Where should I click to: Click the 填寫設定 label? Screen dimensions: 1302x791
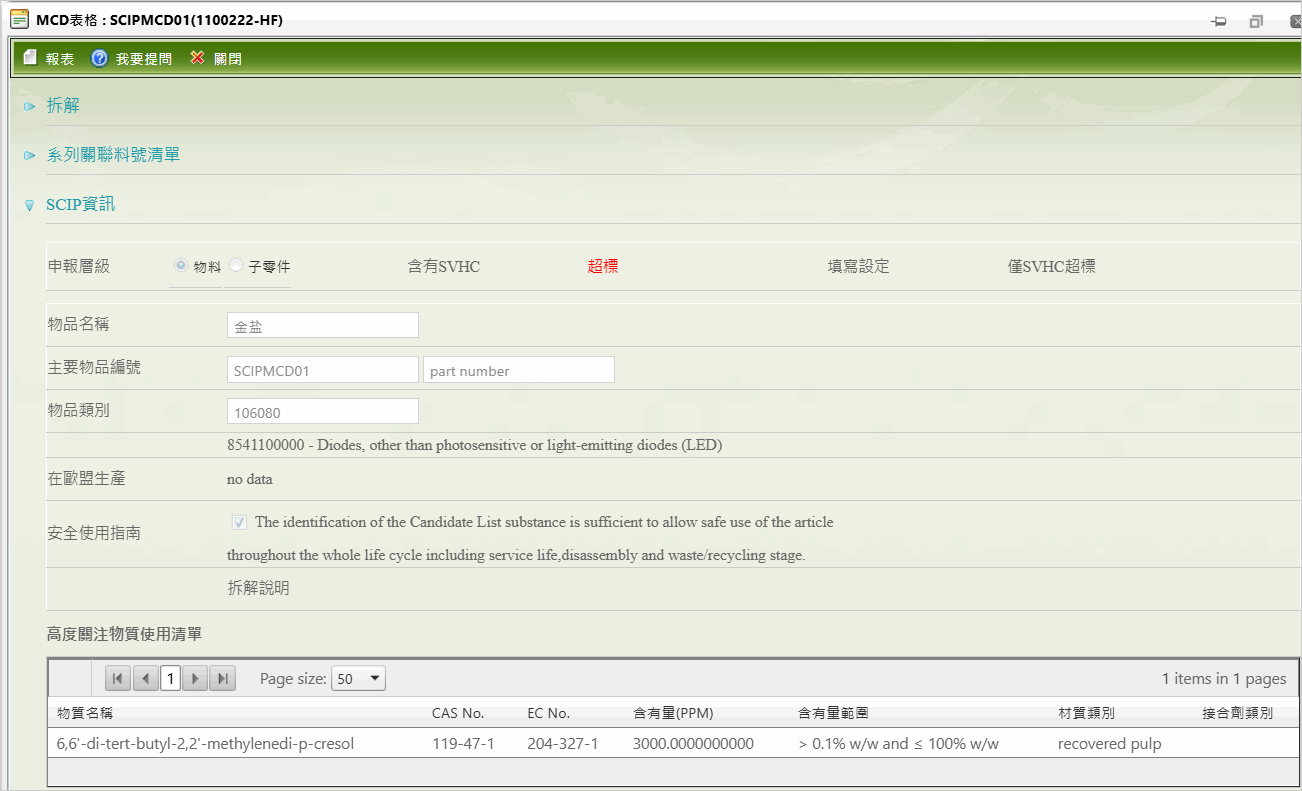858,266
